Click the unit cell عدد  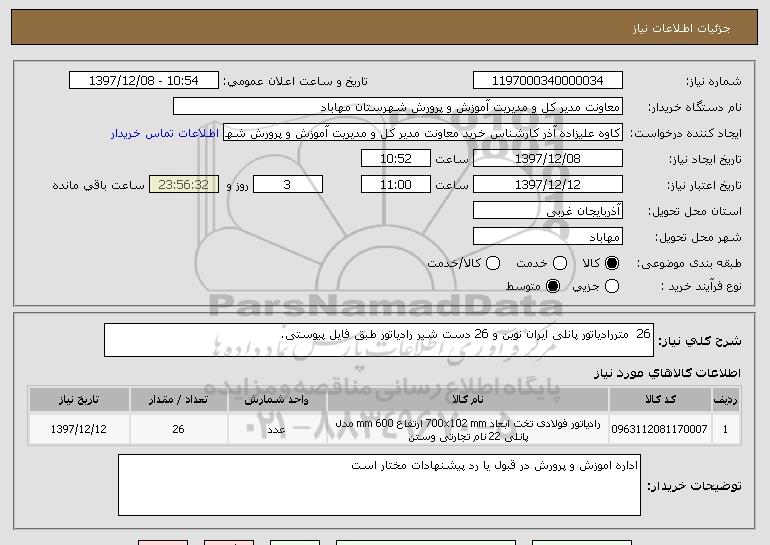[x=277, y=429]
